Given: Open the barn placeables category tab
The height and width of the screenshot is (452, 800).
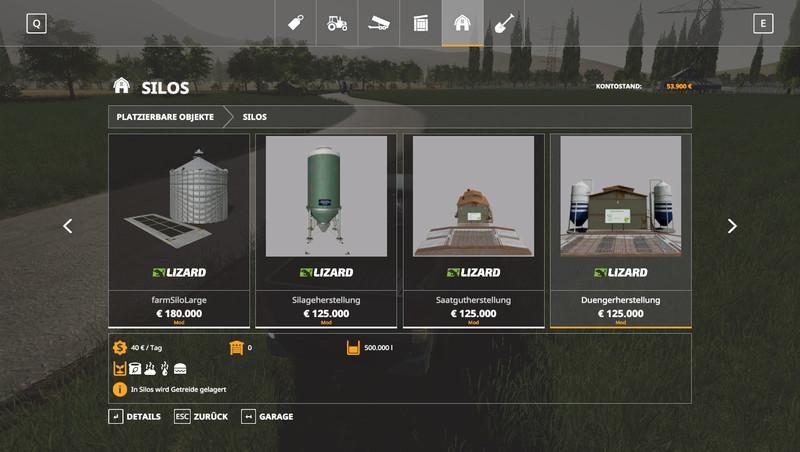Looking at the screenshot, I should 462,23.
